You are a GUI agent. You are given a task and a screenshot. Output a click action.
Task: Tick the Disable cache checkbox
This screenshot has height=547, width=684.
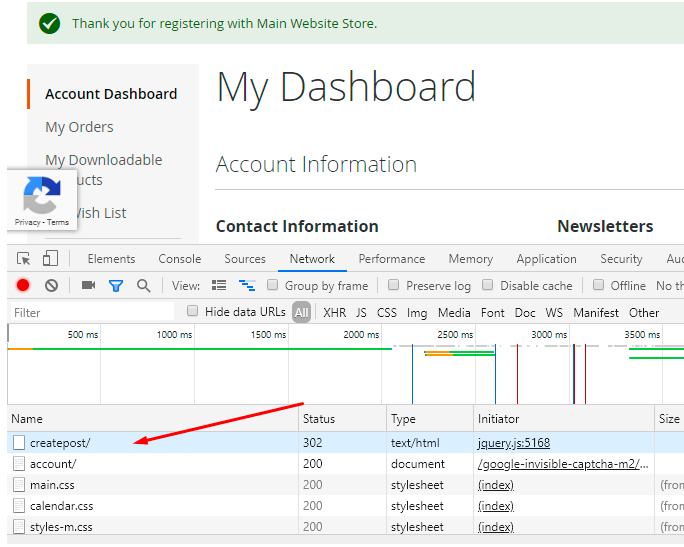pyautogui.click(x=488, y=285)
